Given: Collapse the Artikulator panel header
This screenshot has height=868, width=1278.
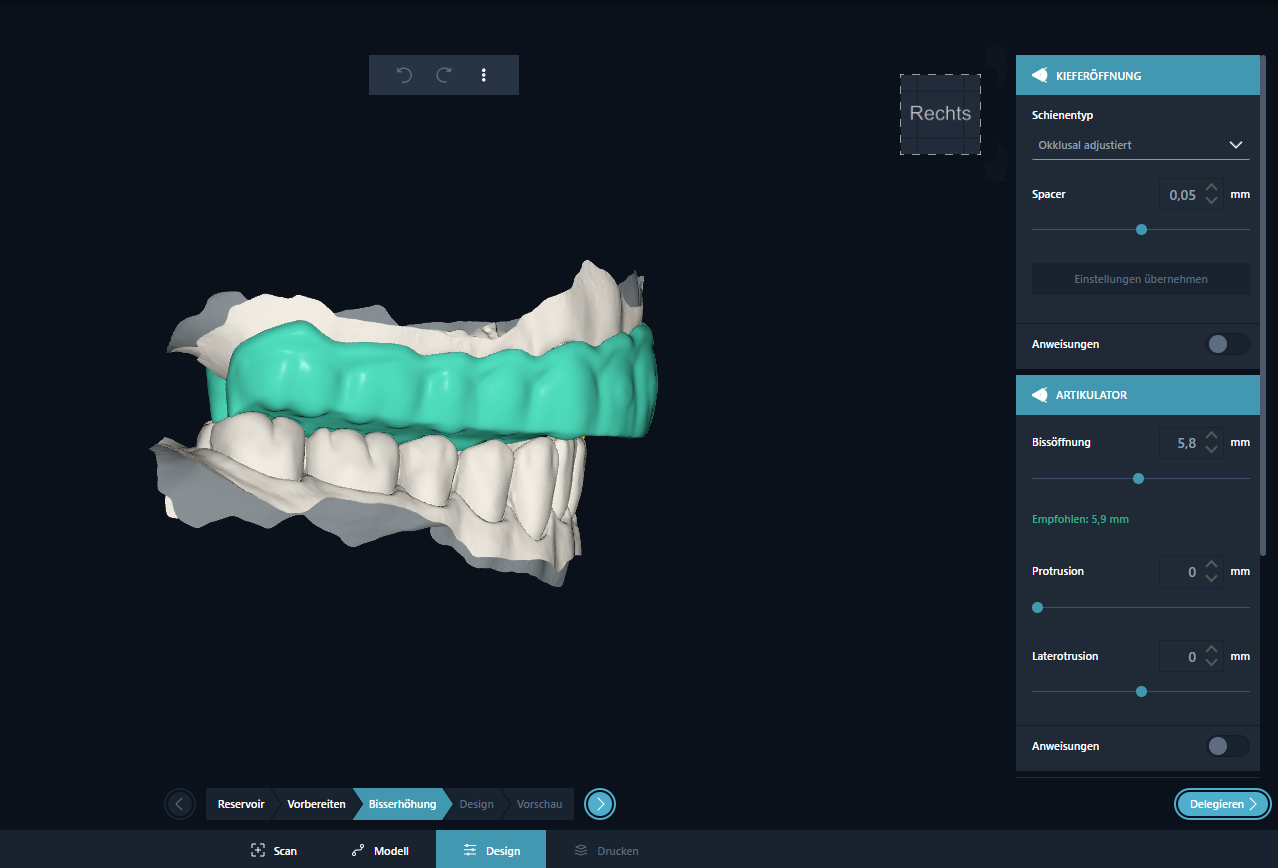Looking at the screenshot, I should [x=1137, y=395].
